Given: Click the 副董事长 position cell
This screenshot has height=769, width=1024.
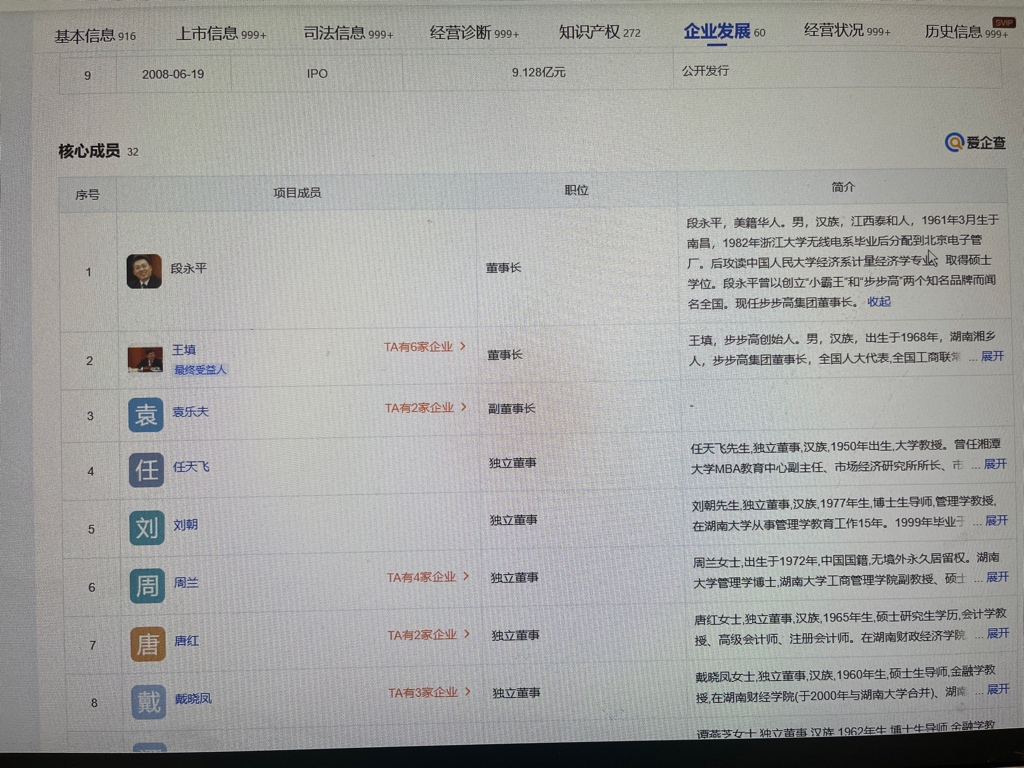Looking at the screenshot, I should [511, 409].
